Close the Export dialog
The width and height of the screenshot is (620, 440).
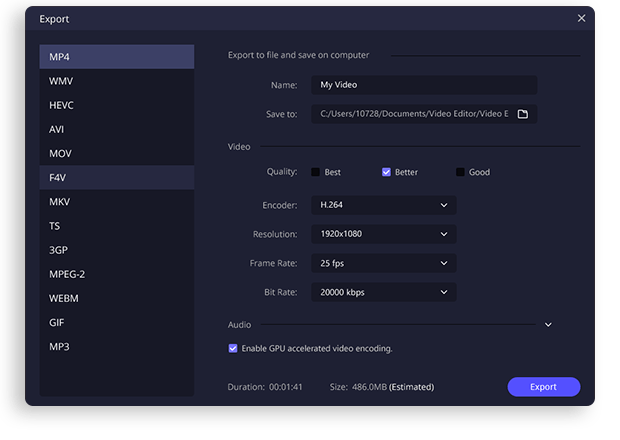[x=582, y=18]
